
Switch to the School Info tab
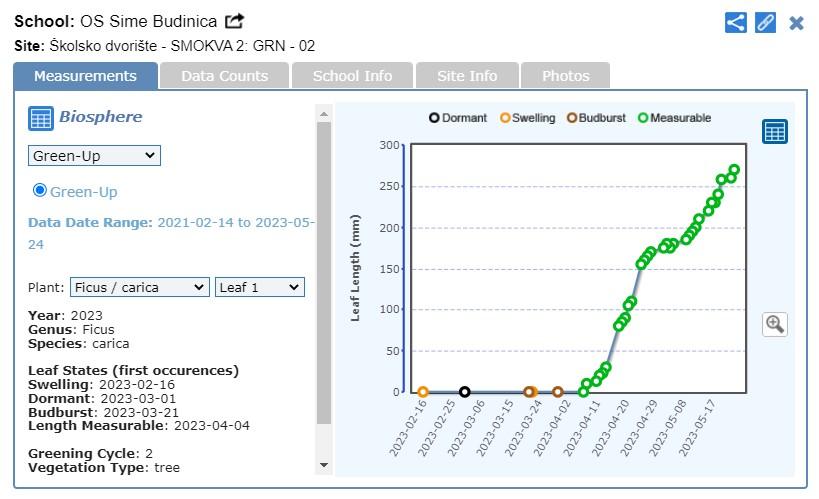pos(352,76)
